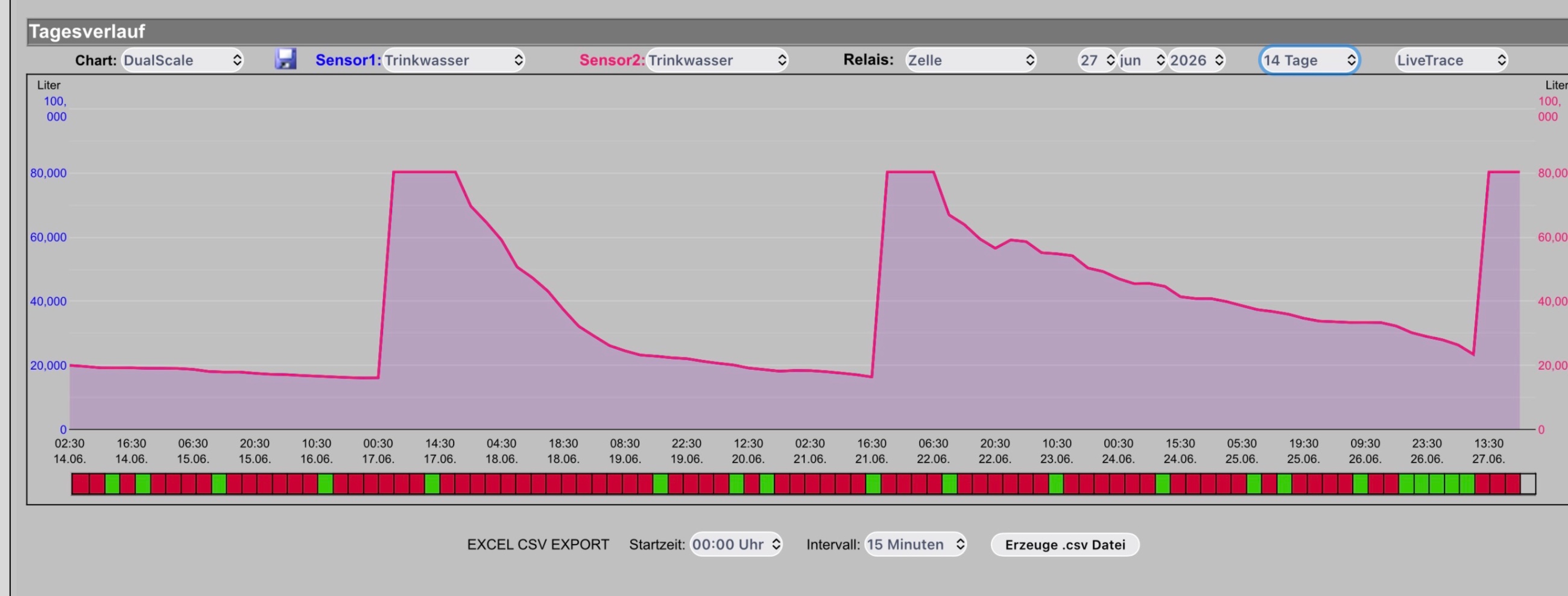Open the Startzeit dropdown showing 00:00 Uhr
1568x596 pixels.
[x=736, y=544]
